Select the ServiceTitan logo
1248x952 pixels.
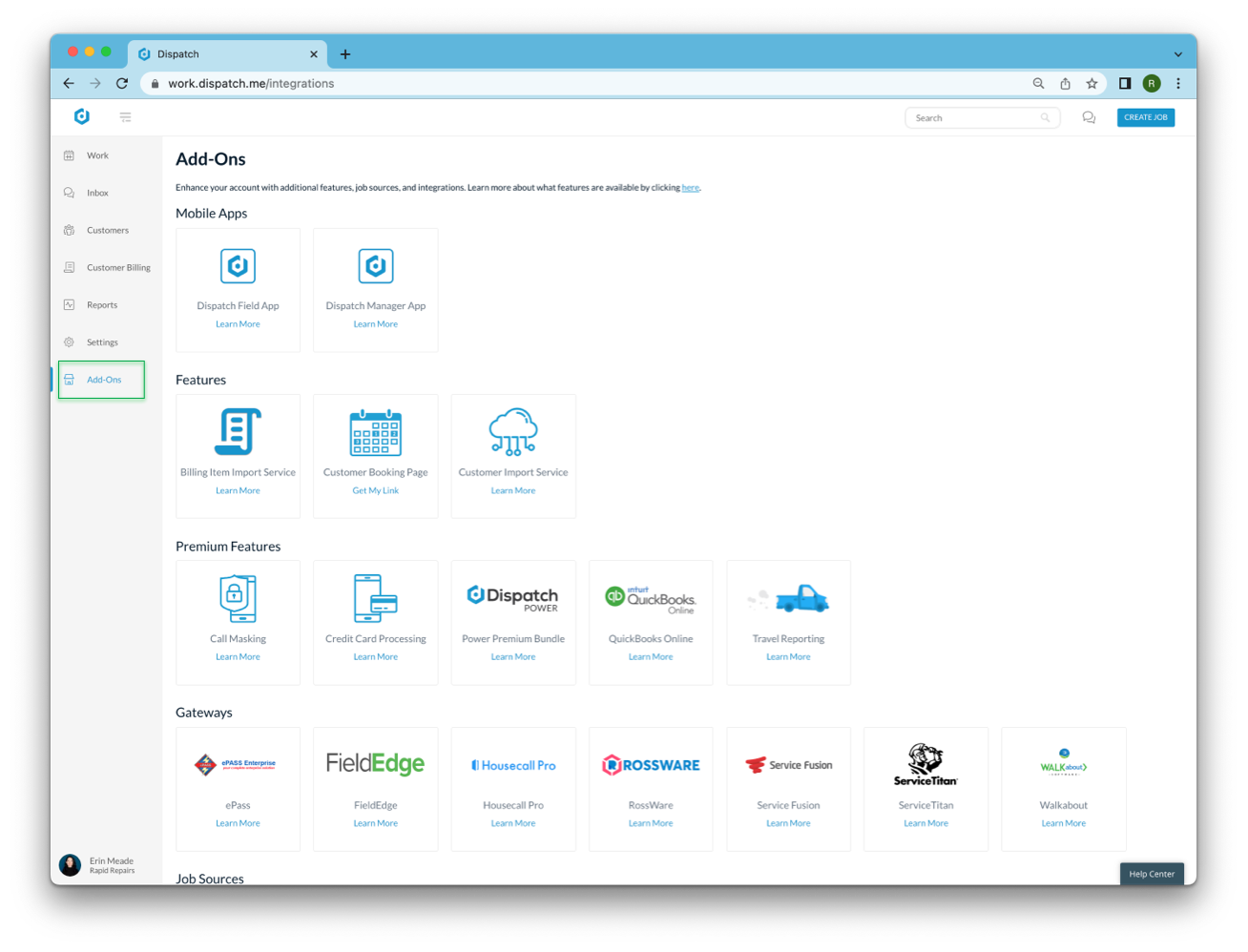pyautogui.click(x=926, y=765)
